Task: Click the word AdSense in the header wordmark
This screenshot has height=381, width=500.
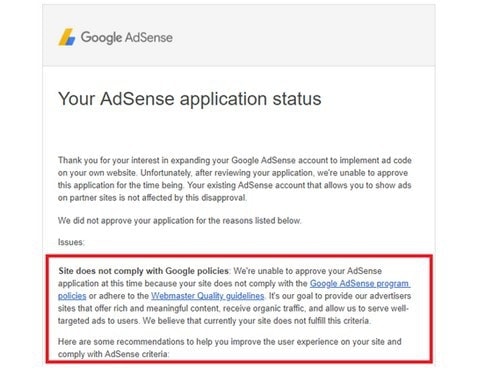Action: [x=149, y=37]
